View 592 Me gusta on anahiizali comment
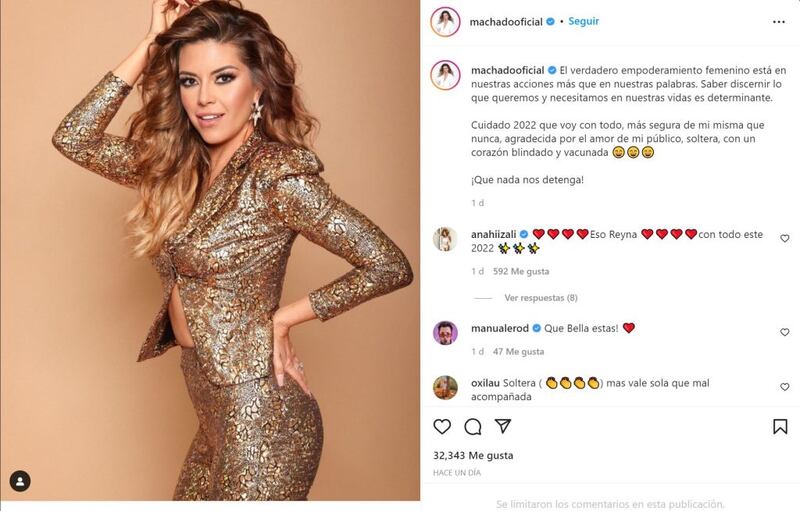800x511 pixels. click(x=521, y=271)
